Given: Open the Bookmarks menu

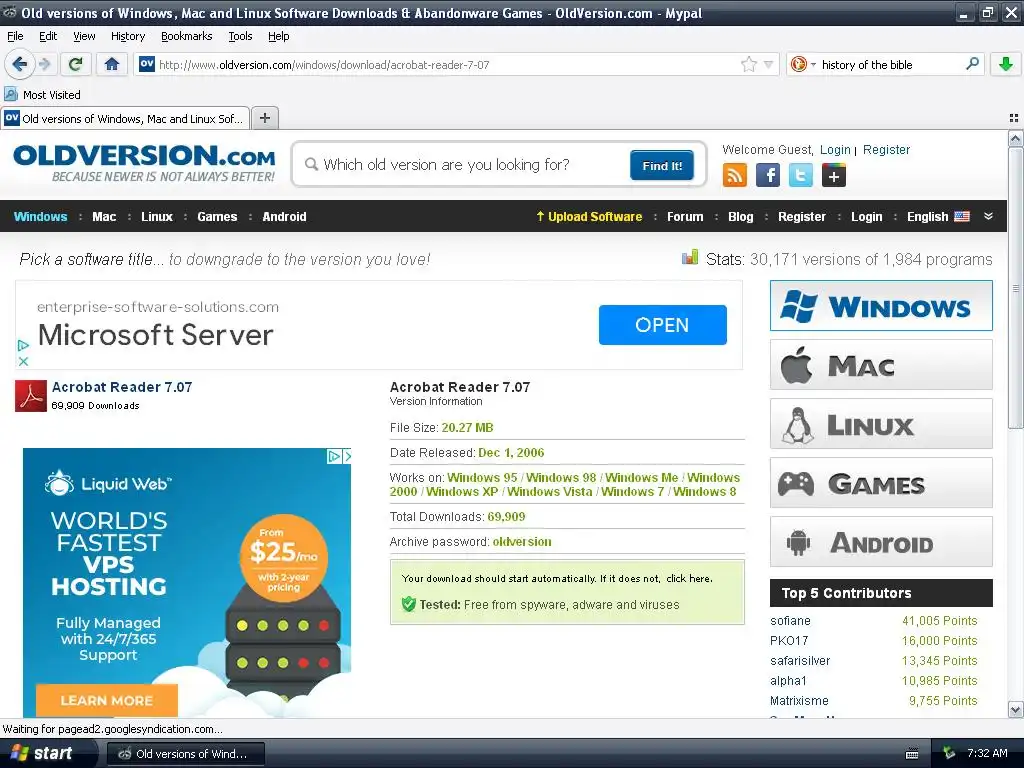Looking at the screenshot, I should 187,36.
